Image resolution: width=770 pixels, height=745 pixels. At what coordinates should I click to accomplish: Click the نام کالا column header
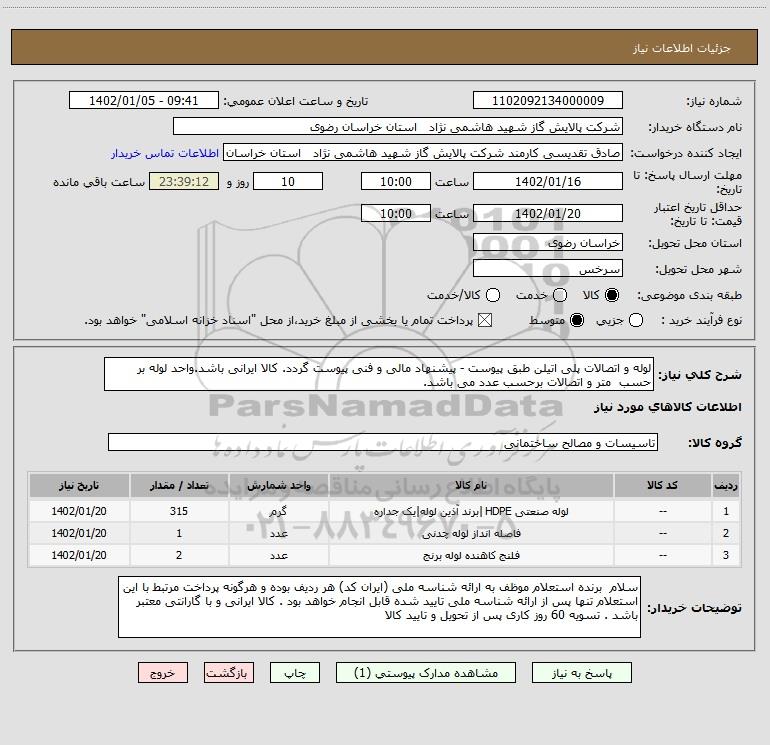click(x=470, y=485)
